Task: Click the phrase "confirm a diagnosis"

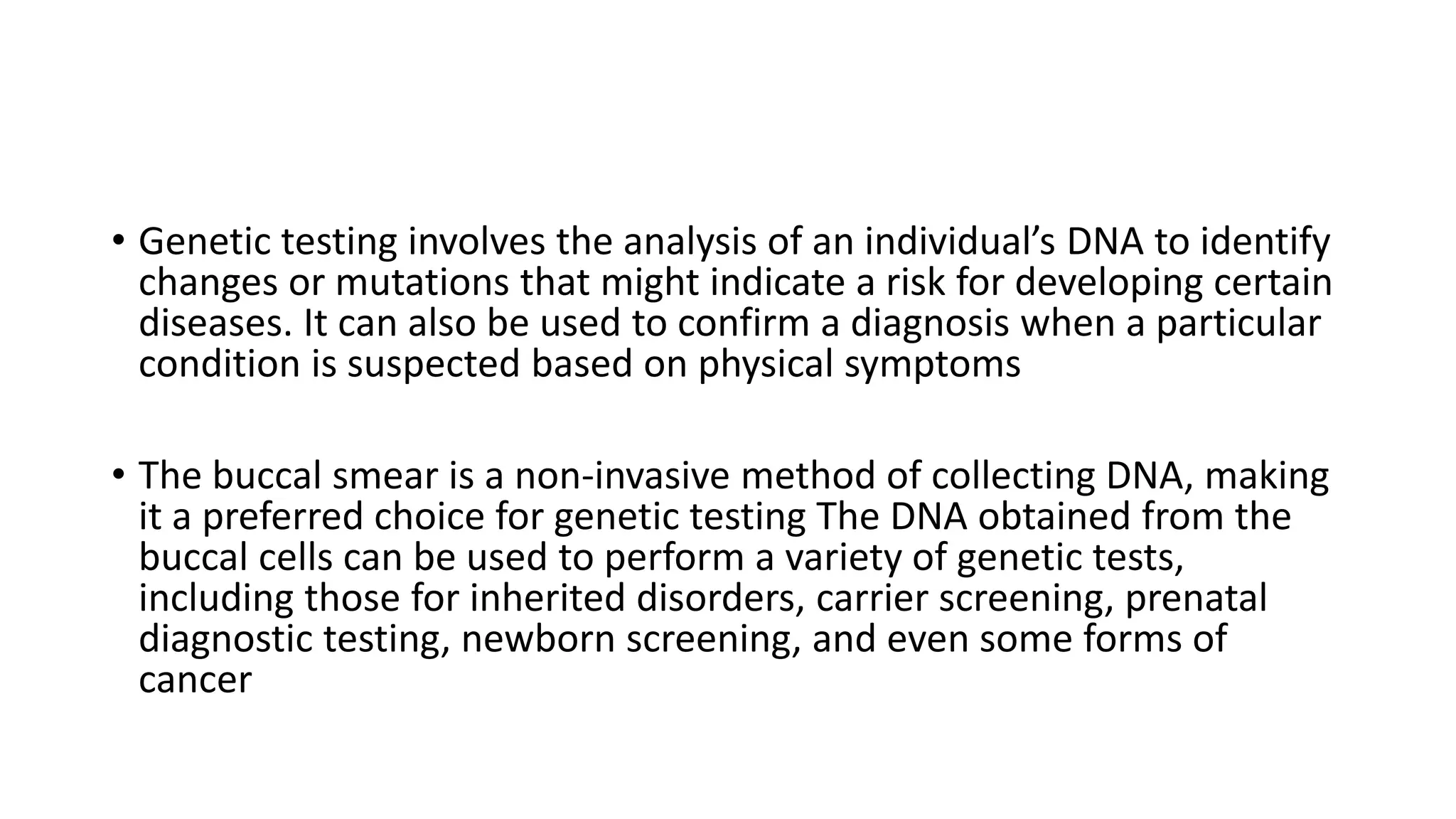Action: pyautogui.click(x=842, y=323)
